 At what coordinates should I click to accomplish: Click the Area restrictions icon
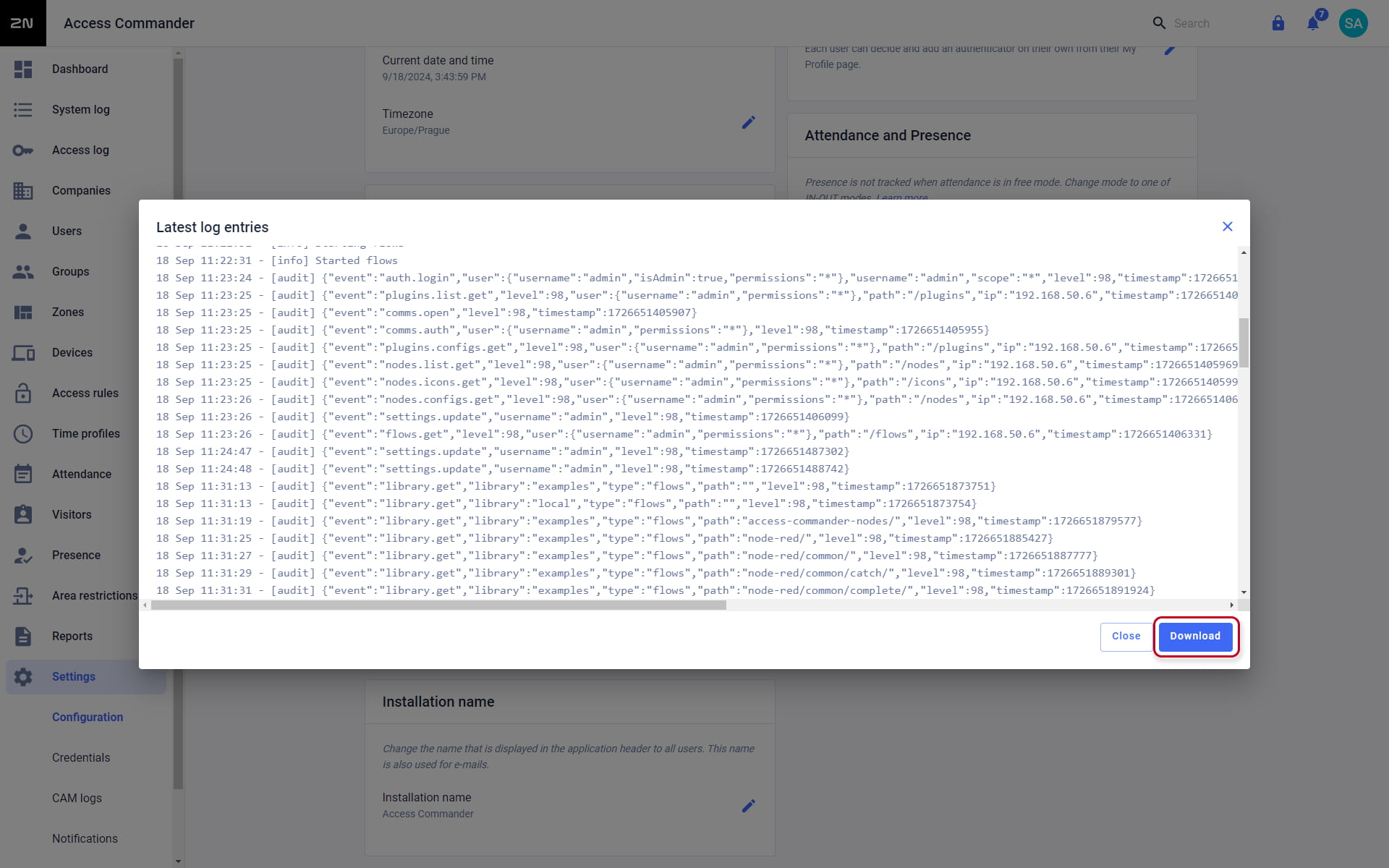click(23, 596)
